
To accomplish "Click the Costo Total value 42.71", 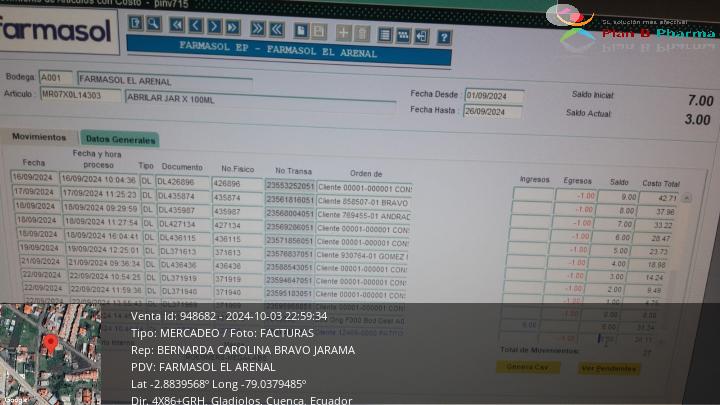I will [658, 198].
